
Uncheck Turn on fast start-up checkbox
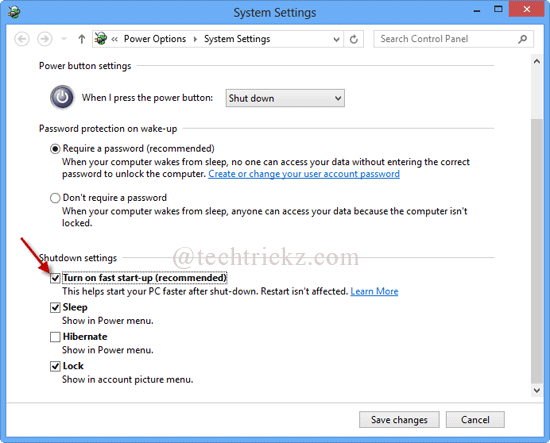(x=55, y=278)
